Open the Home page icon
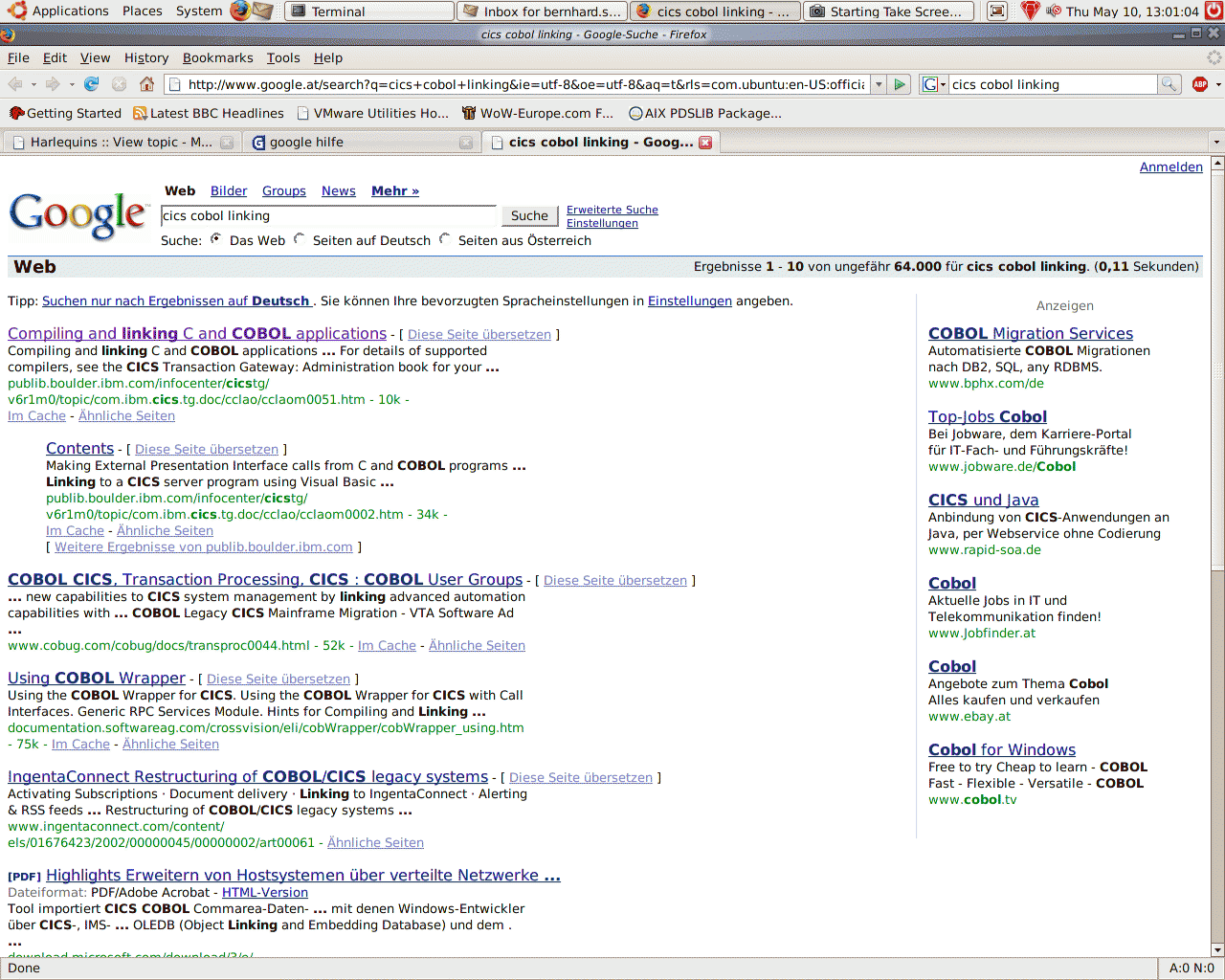 tap(146, 84)
